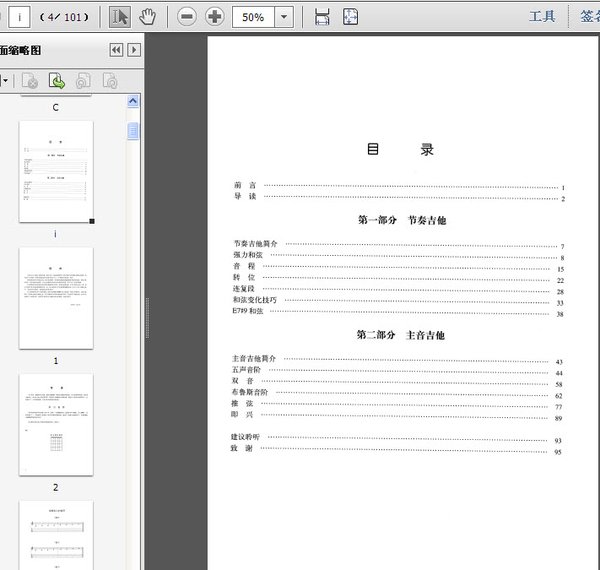The height and width of the screenshot is (570, 600).
Task: Open the 签名 (Sign) pane
Action: [589, 17]
